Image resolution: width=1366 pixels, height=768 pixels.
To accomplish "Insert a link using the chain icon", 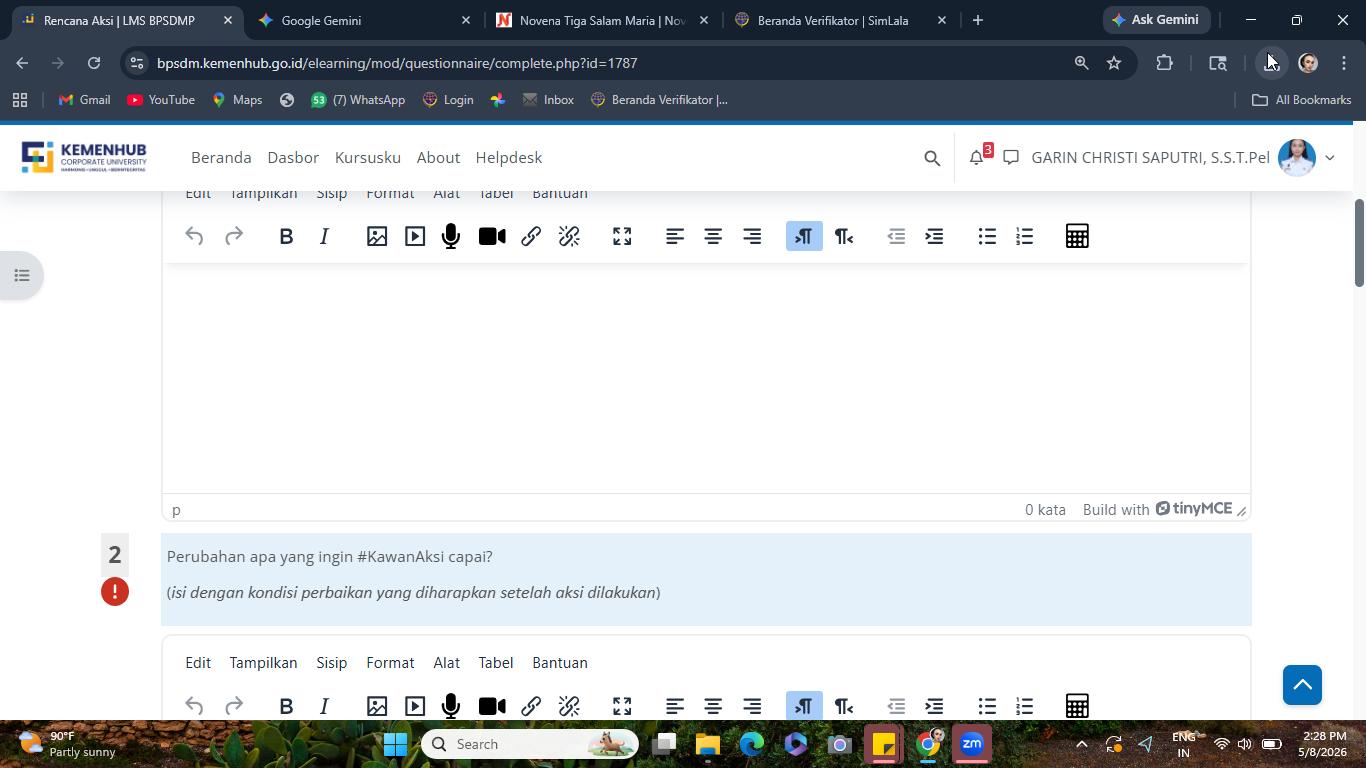I will tap(531, 236).
